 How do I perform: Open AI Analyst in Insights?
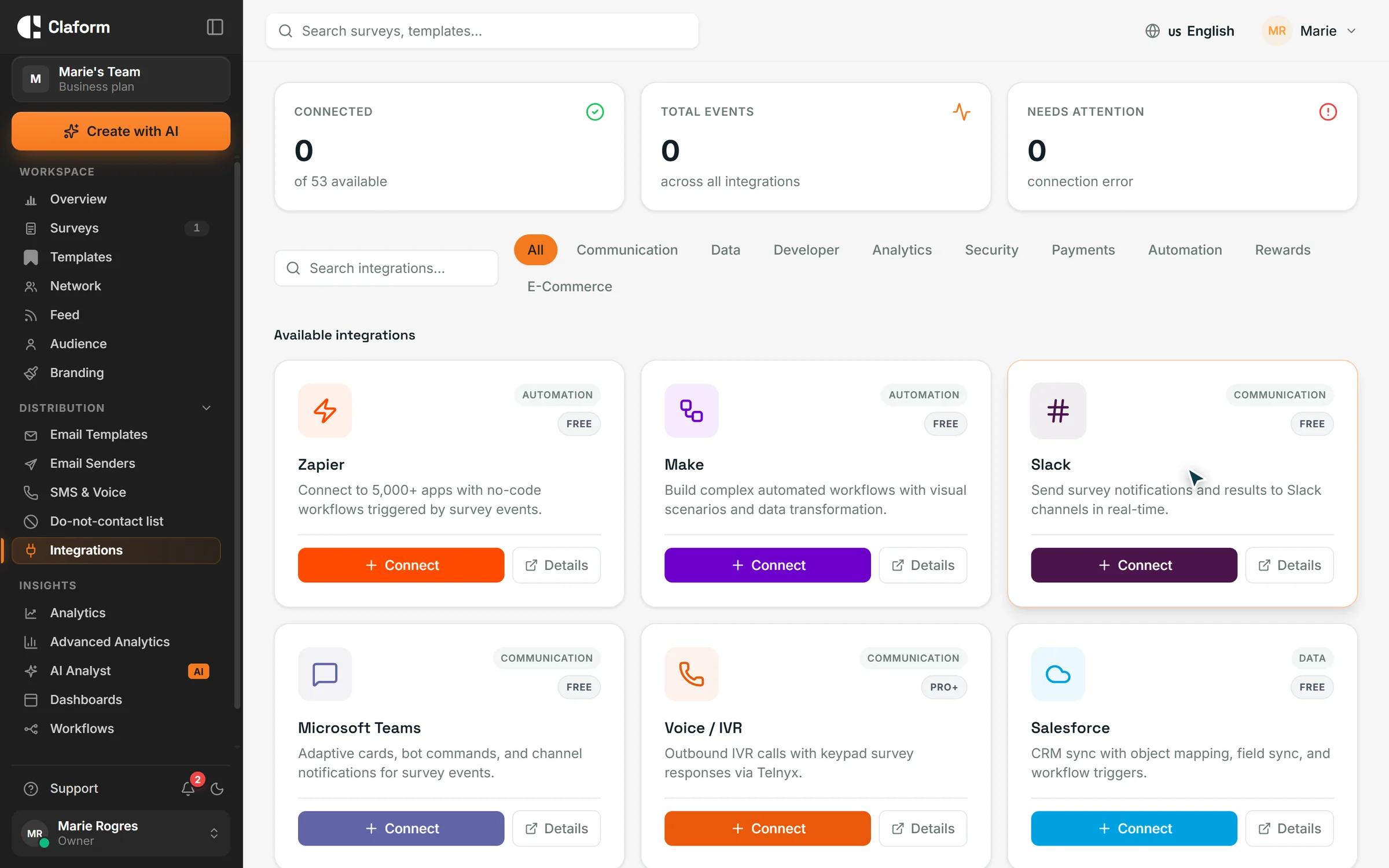[116, 671]
